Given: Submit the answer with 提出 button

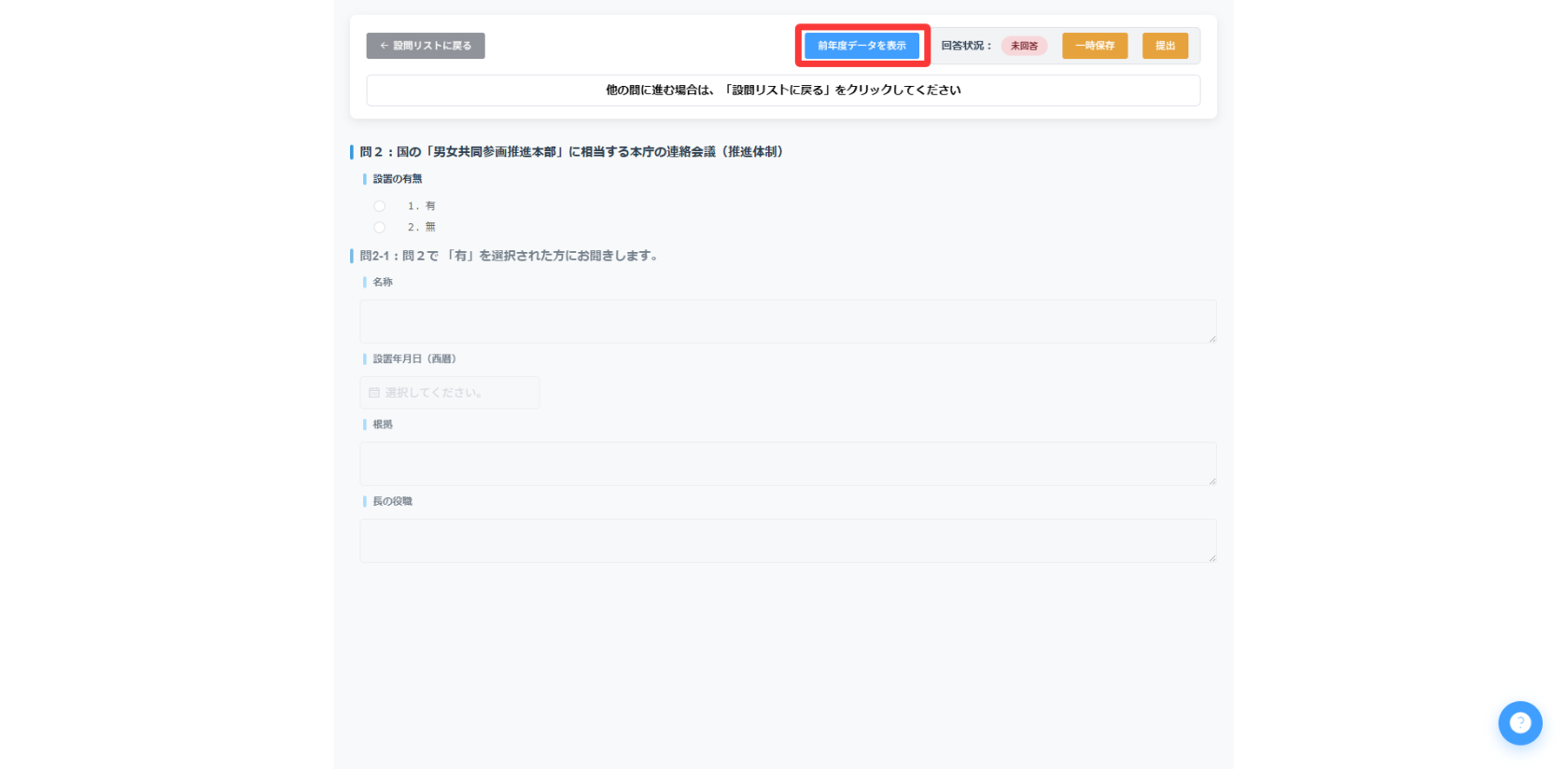Looking at the screenshot, I should pos(1165,46).
